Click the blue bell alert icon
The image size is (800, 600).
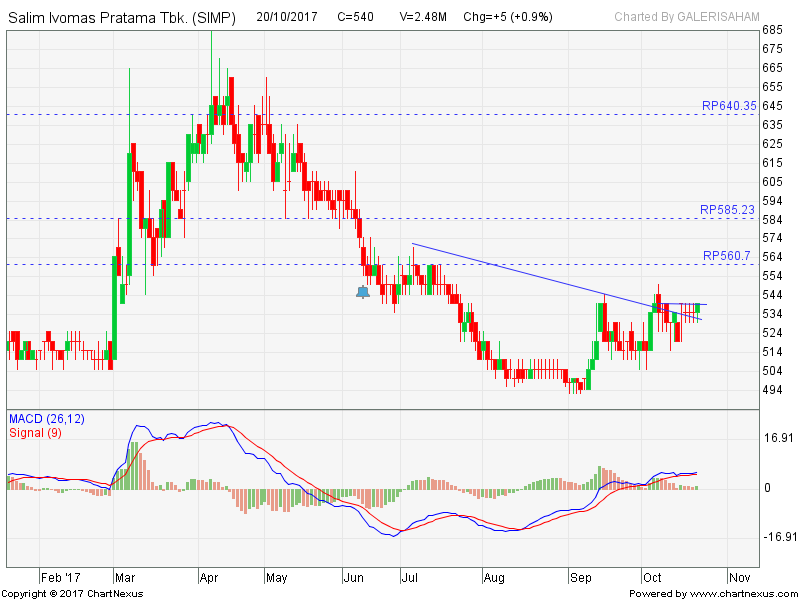[362, 292]
